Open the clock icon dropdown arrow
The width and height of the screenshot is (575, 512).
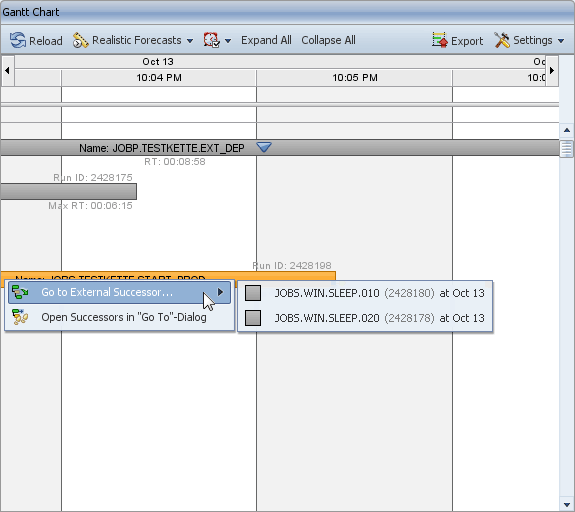228,41
